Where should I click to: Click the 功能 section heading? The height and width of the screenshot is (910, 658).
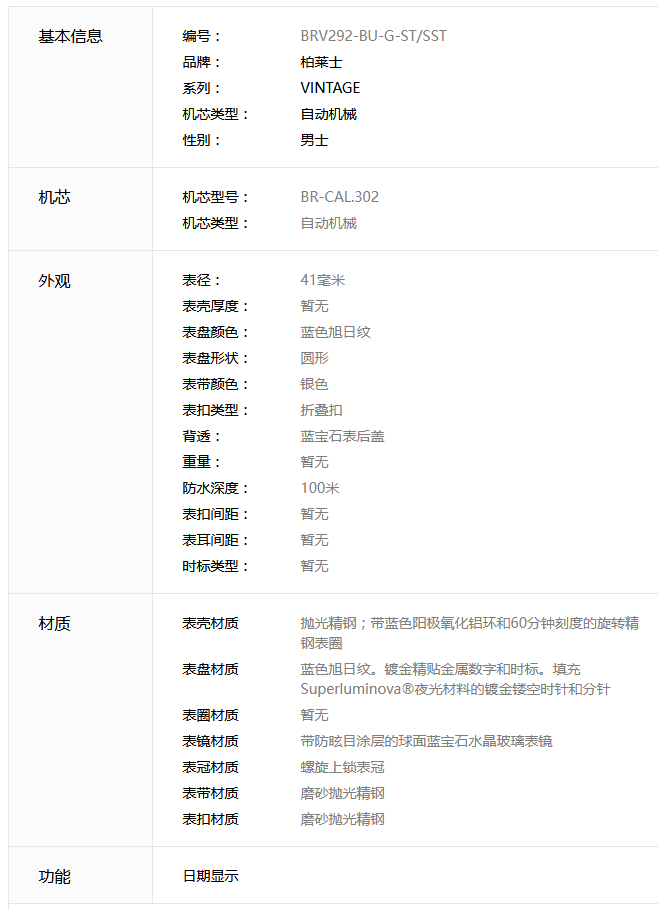point(54,877)
